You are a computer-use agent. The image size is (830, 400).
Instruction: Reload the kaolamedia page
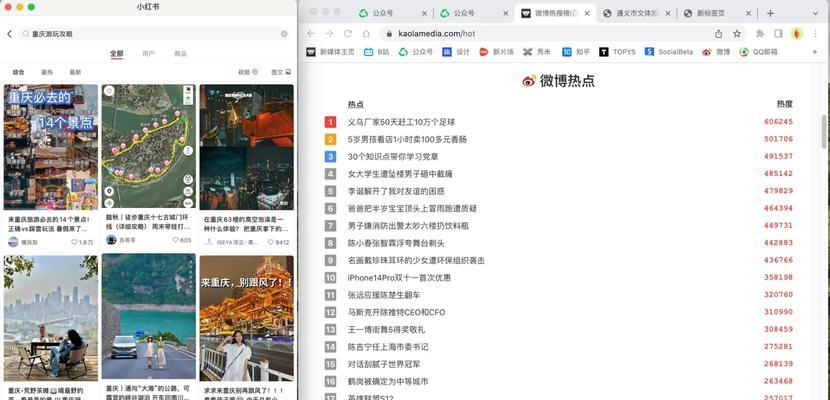click(x=348, y=34)
